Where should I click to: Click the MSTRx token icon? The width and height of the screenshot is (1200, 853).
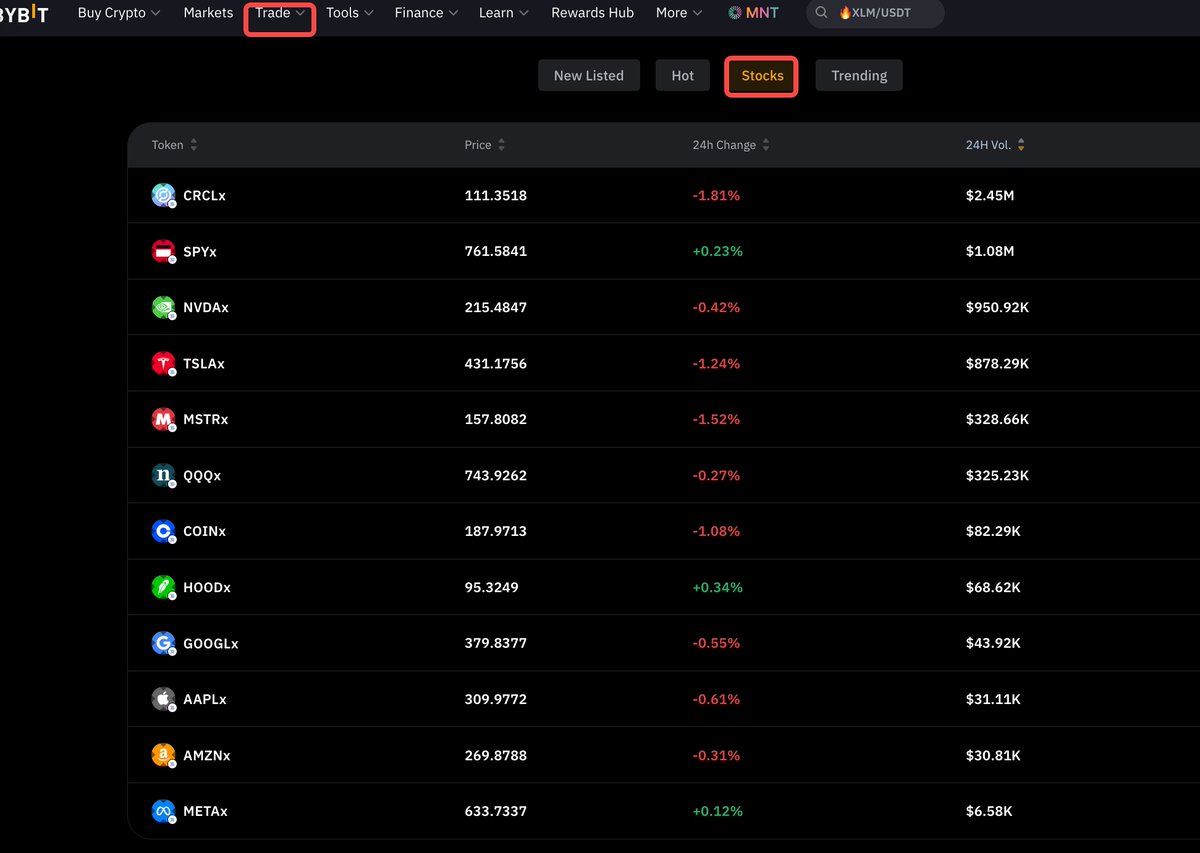[163, 419]
